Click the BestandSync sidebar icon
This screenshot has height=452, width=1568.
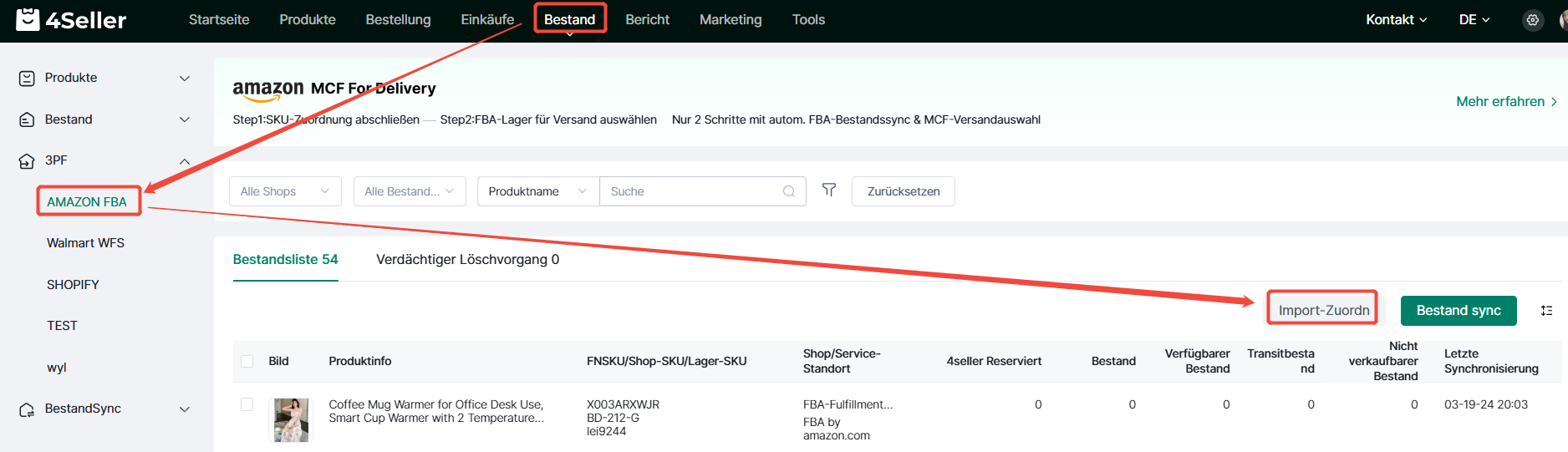(x=27, y=409)
